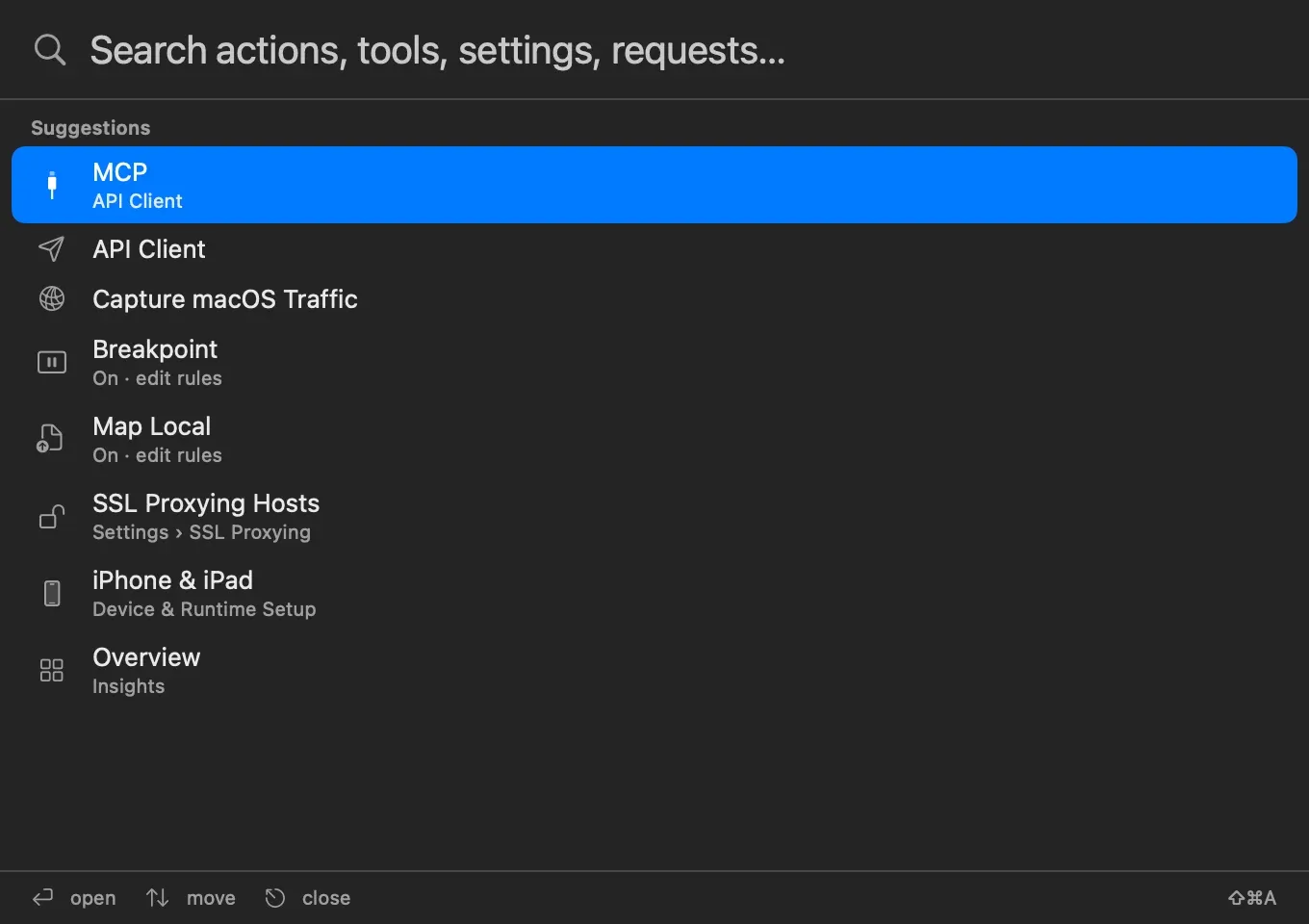Click the open hint label in footer
Image resolution: width=1309 pixels, height=924 pixels.
(x=92, y=898)
